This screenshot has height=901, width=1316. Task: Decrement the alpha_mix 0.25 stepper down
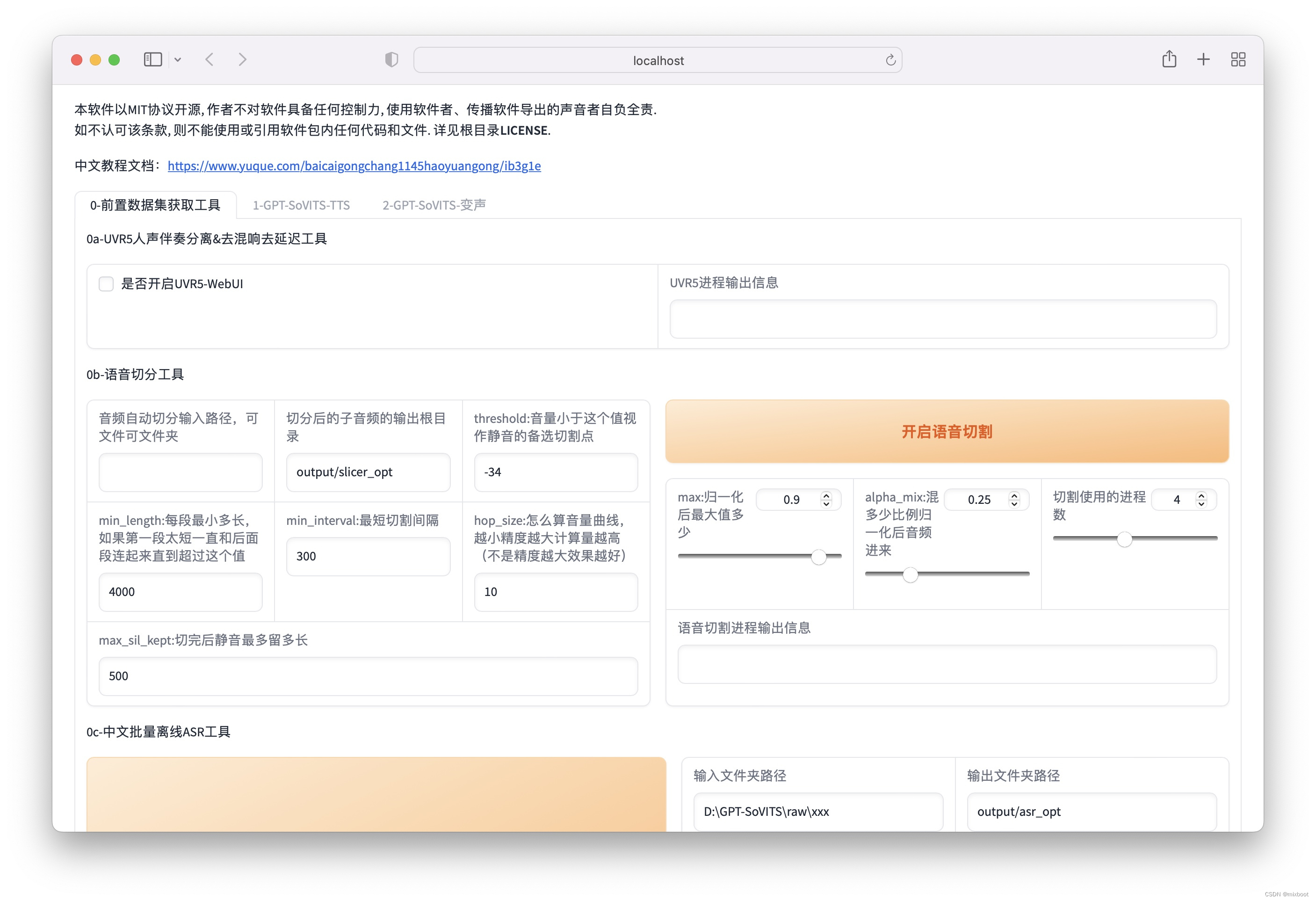pos(1014,504)
